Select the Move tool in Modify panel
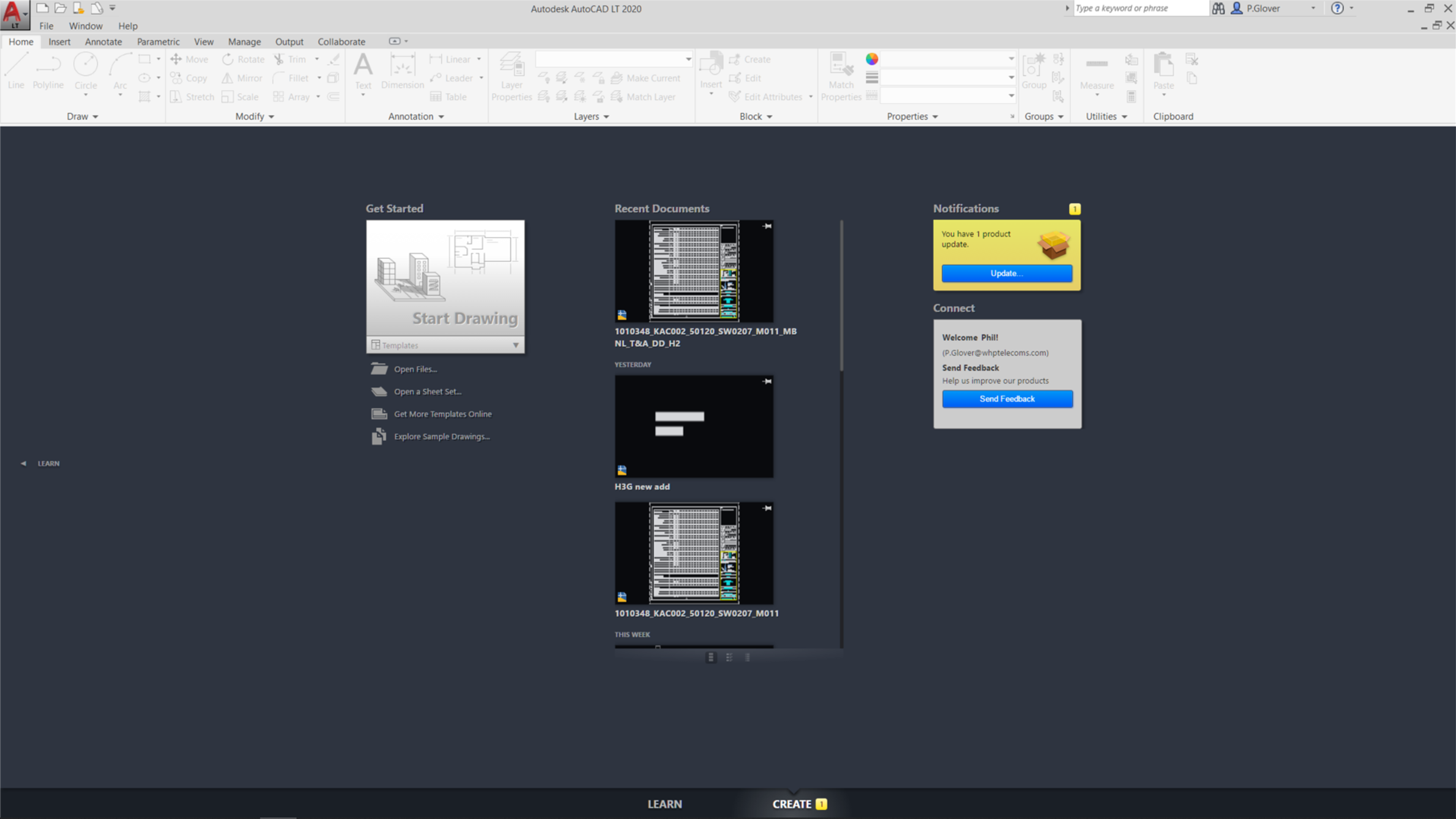This screenshot has width=1456, height=819. click(x=189, y=59)
